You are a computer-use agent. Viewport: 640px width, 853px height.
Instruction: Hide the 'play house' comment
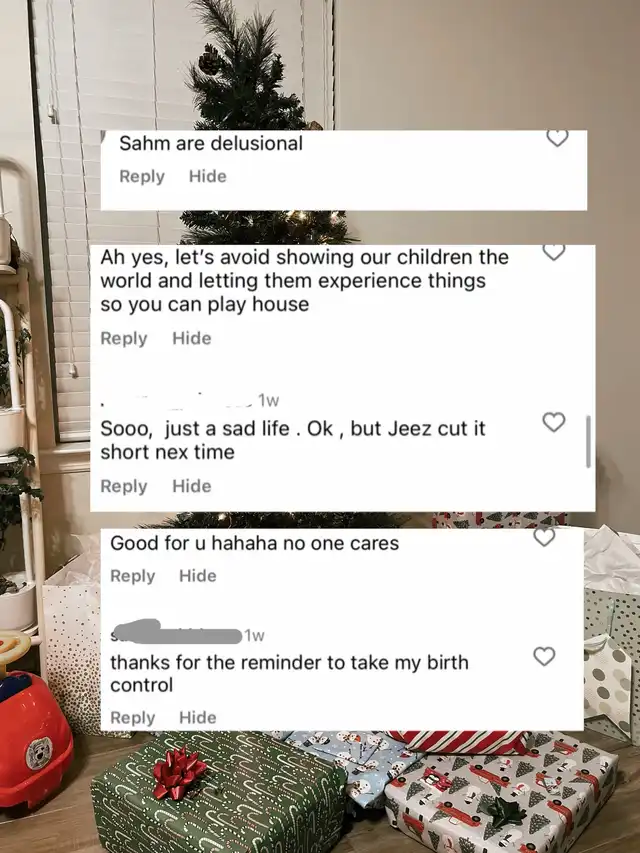coord(192,338)
